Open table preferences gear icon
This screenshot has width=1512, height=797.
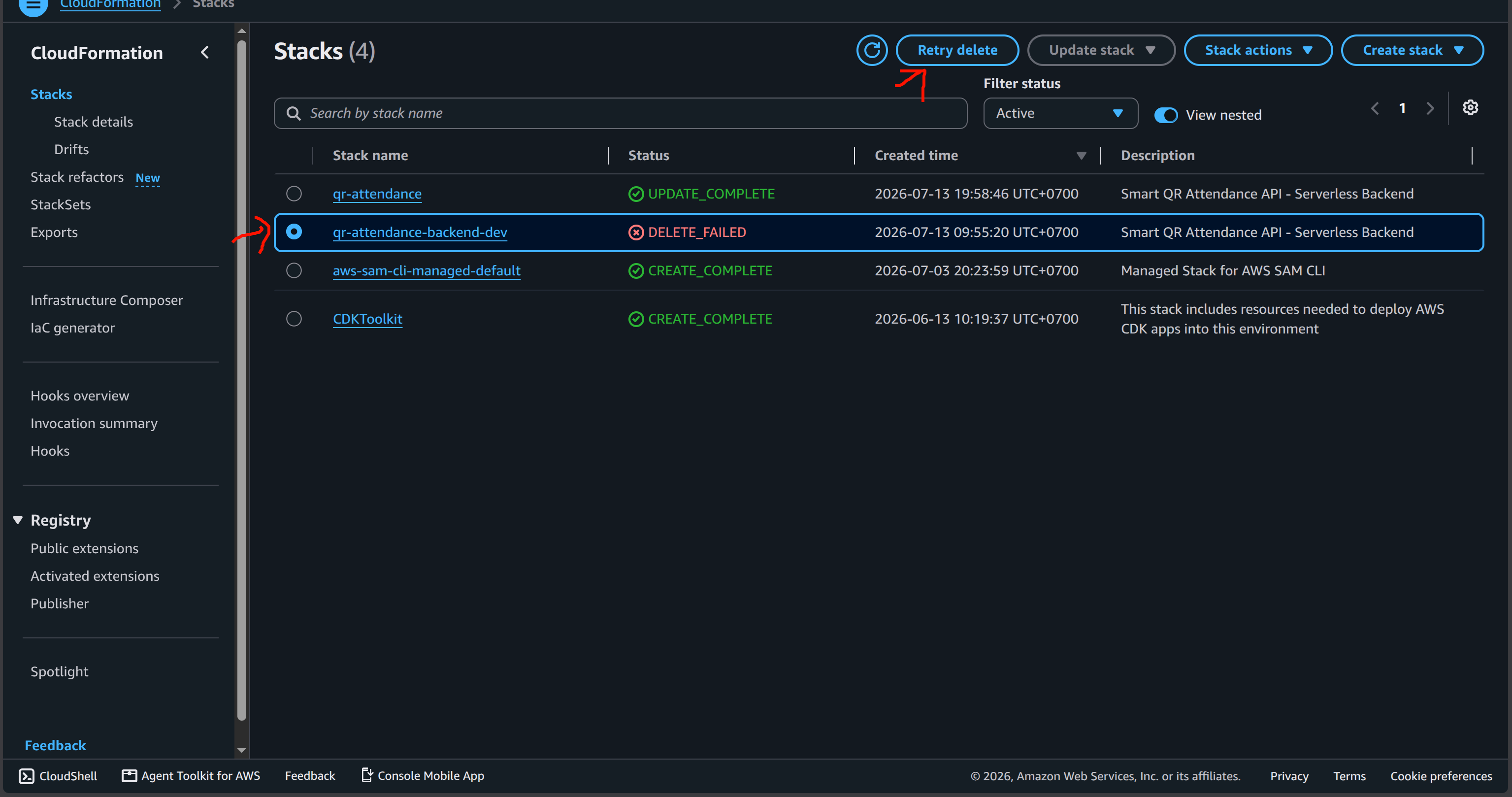click(x=1470, y=108)
